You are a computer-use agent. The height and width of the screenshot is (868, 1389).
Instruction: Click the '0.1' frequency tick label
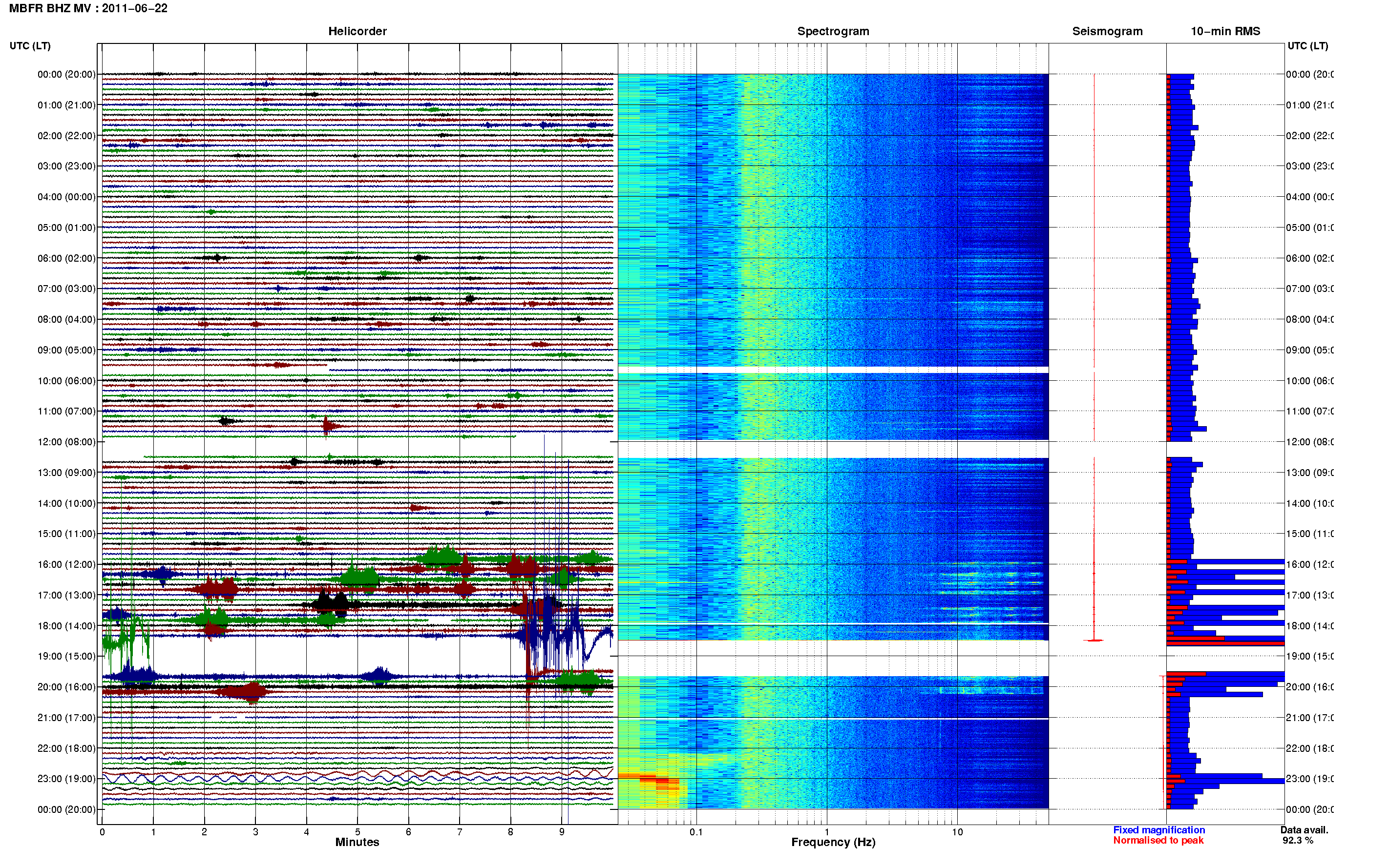(696, 832)
